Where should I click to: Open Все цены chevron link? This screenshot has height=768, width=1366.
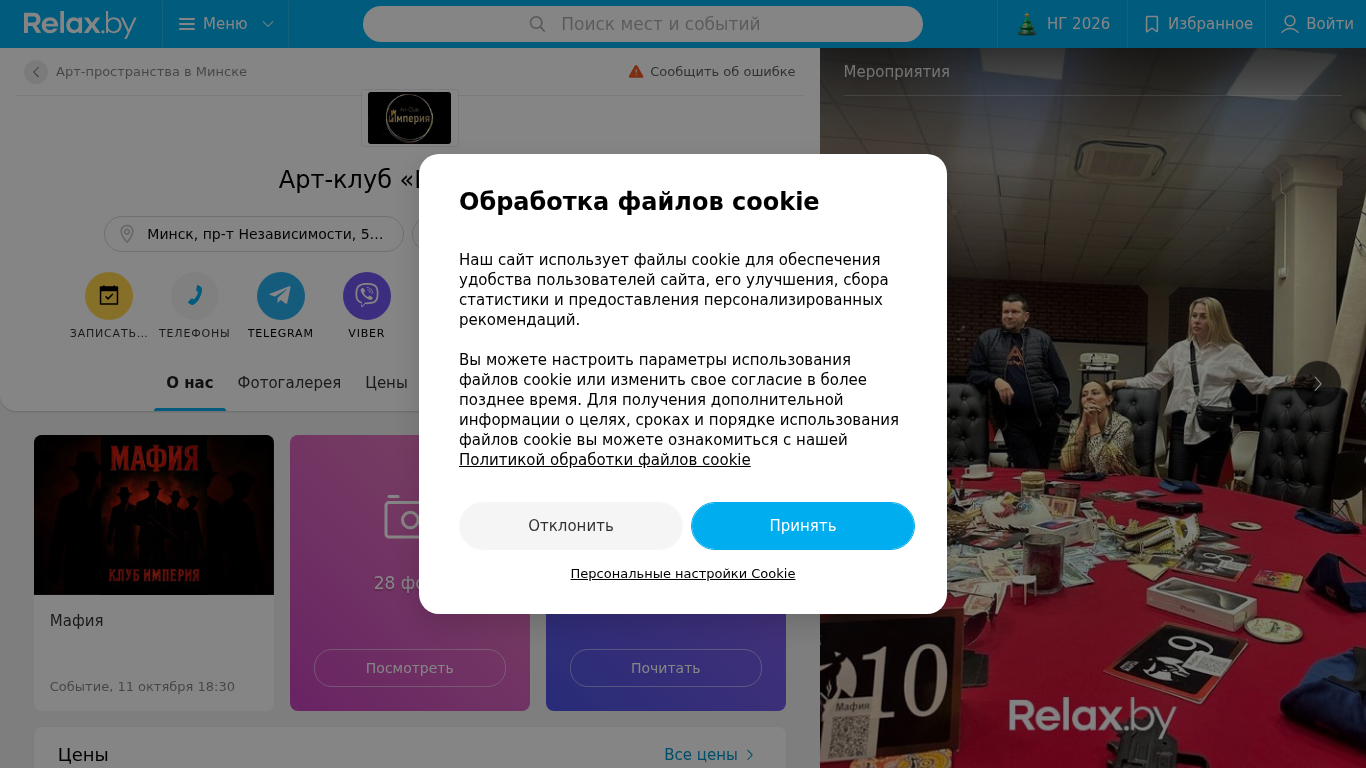pos(709,755)
